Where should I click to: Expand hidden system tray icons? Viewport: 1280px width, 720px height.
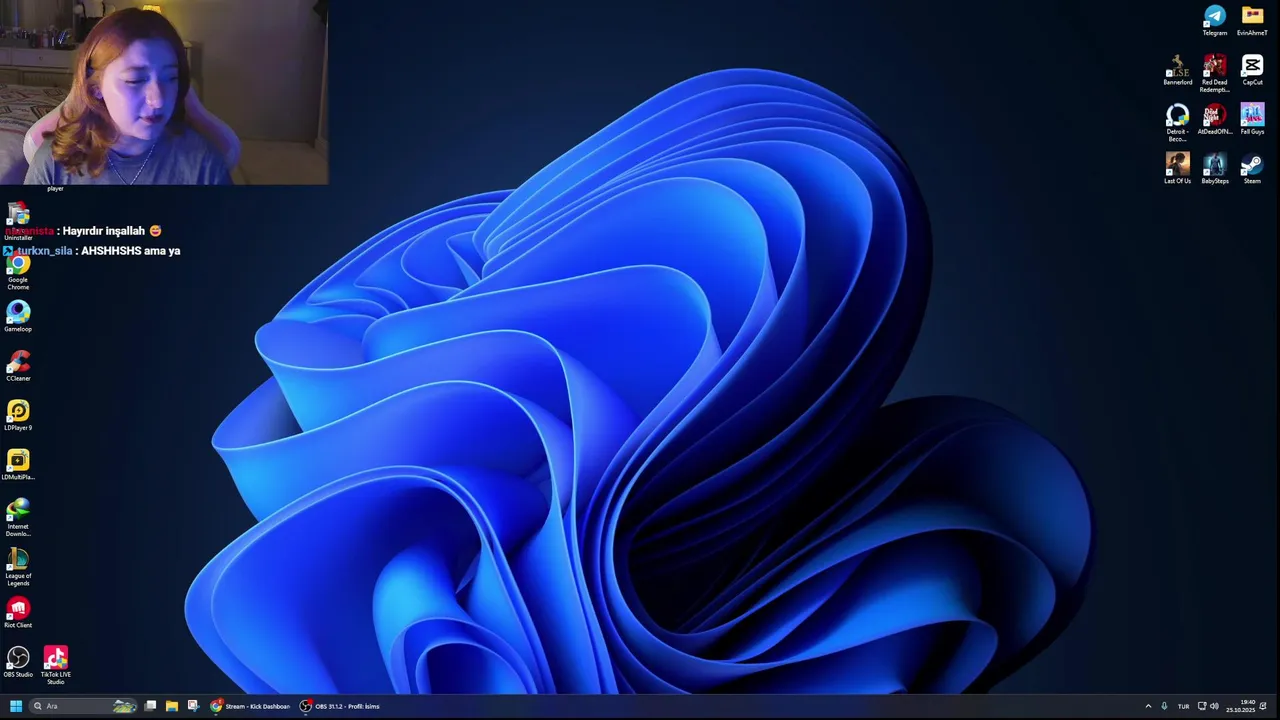[x=1148, y=706]
